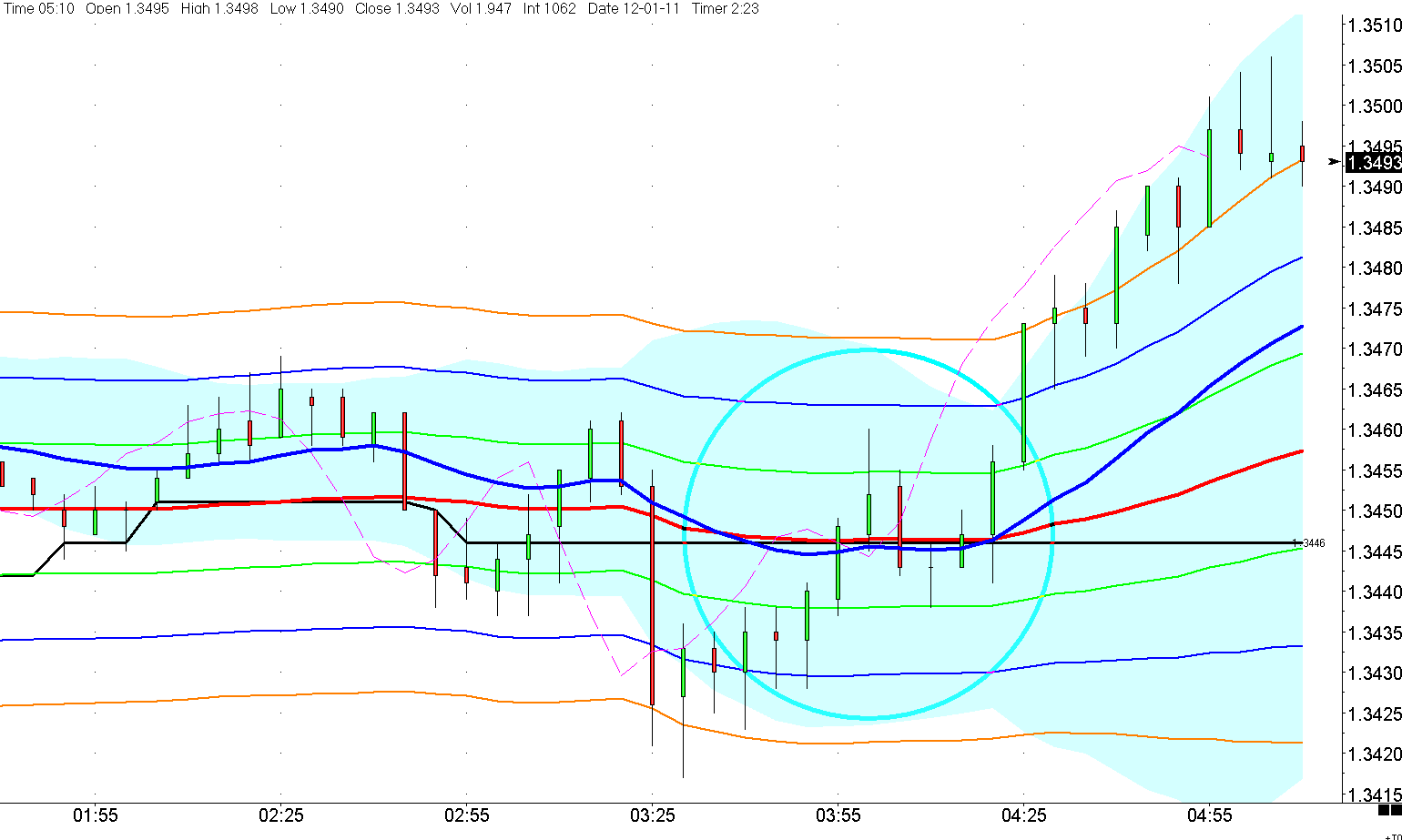Click the 1.3475 price axis label
This screenshot has width=1402, height=840.
pyautogui.click(x=1375, y=309)
